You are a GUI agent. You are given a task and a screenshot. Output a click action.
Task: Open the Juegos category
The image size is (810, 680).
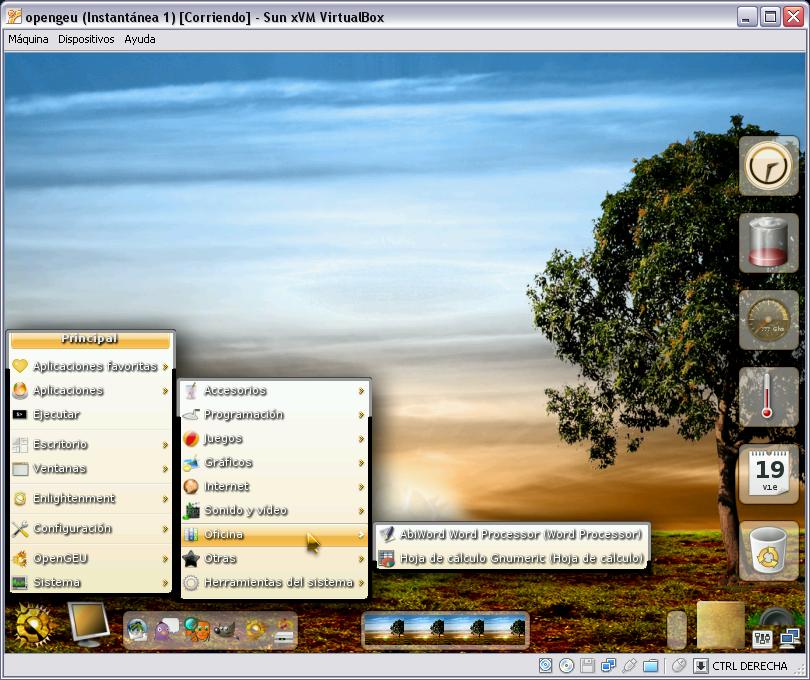274,439
